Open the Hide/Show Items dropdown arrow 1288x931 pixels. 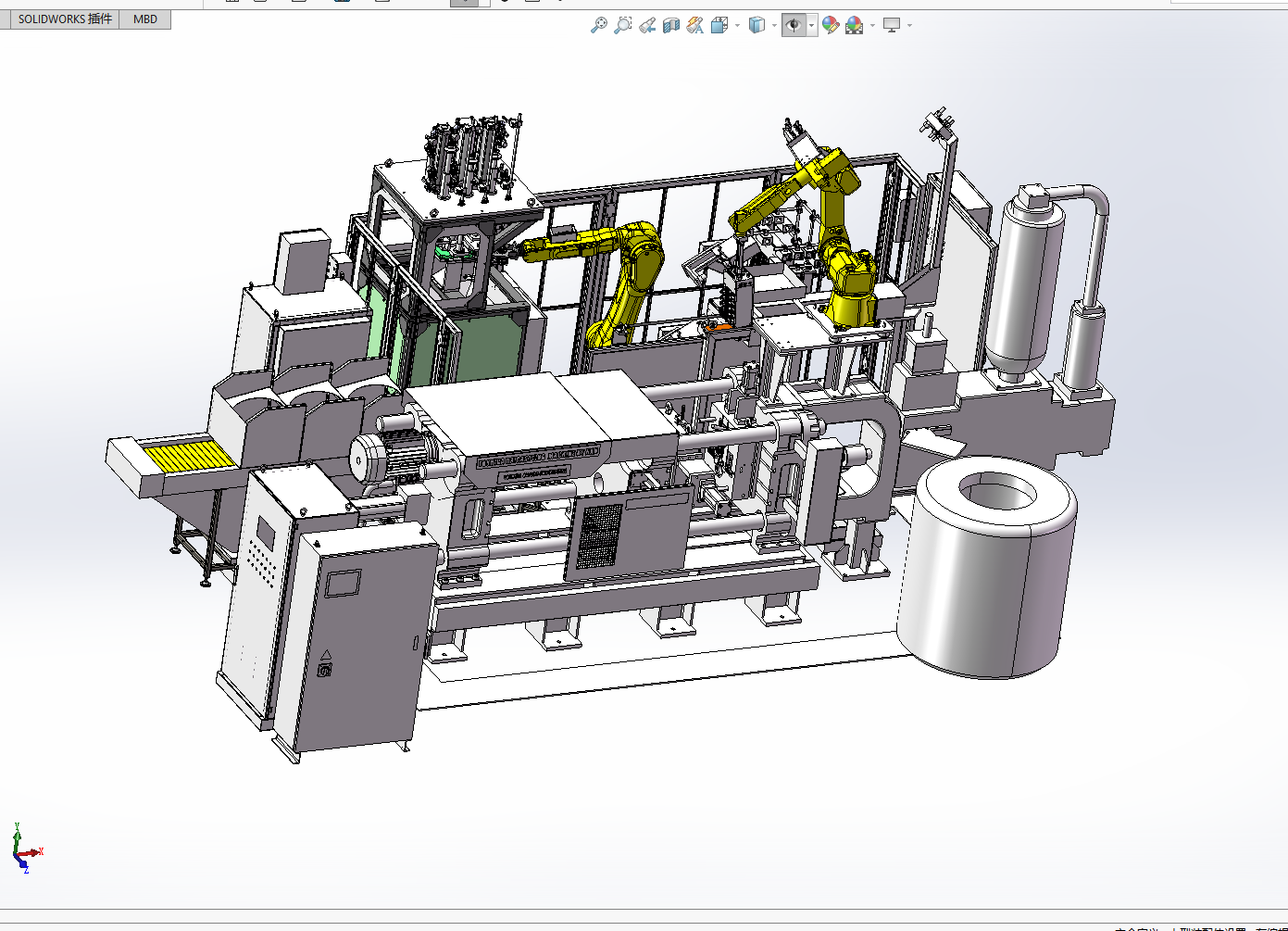(812, 25)
